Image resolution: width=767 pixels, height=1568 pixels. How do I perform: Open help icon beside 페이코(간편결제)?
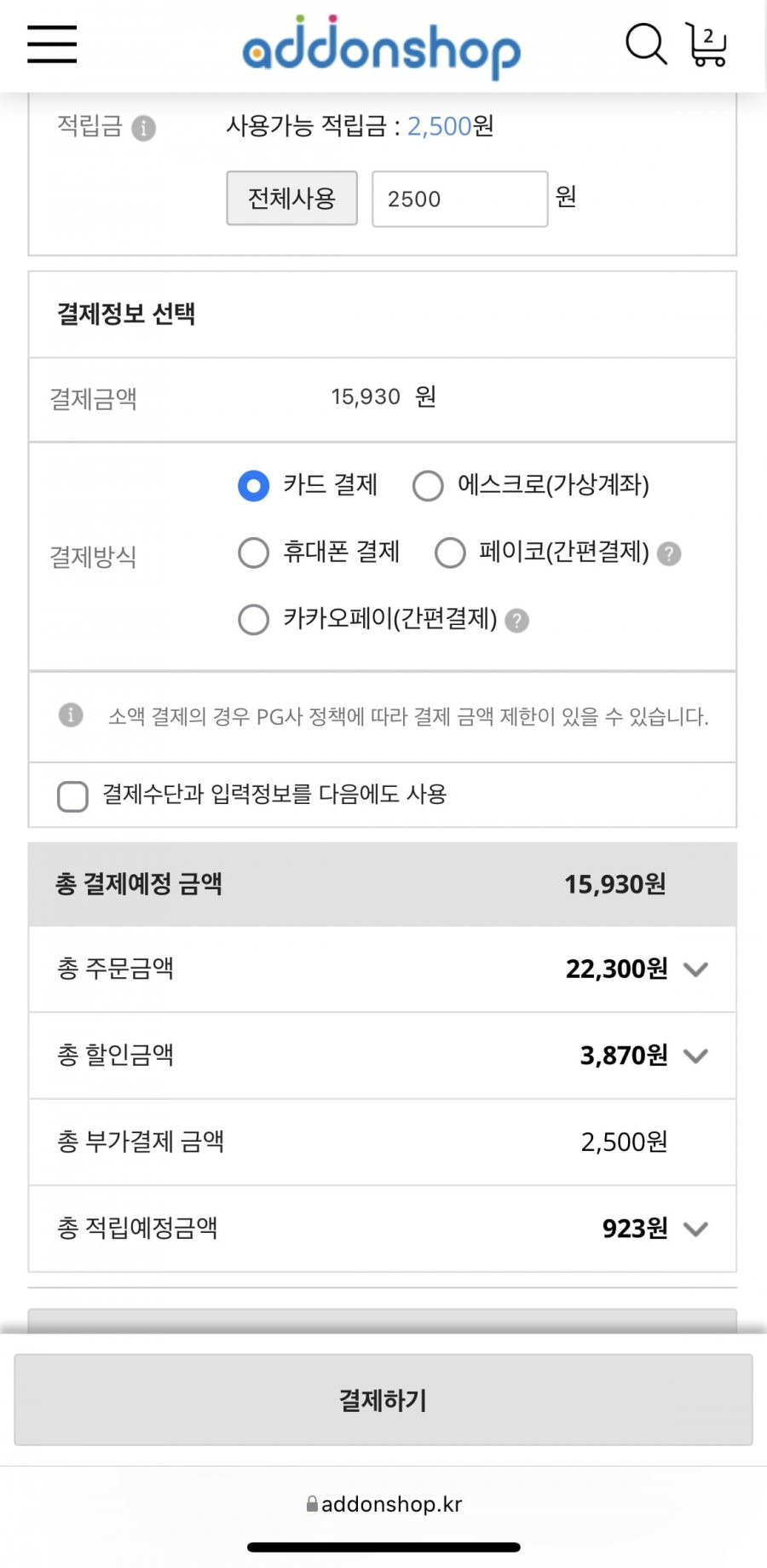point(670,554)
